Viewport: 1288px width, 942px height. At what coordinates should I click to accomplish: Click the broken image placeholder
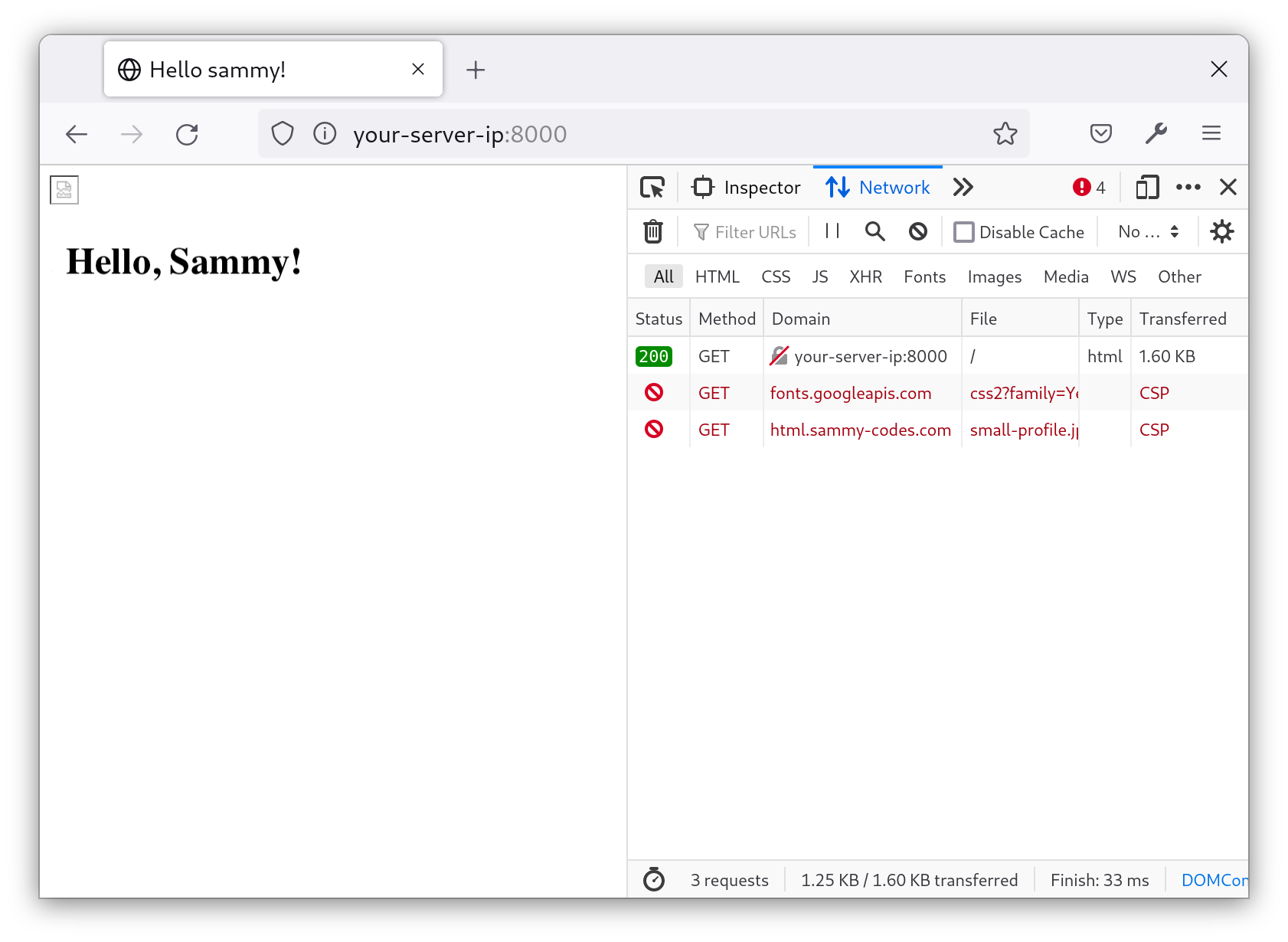click(64, 190)
